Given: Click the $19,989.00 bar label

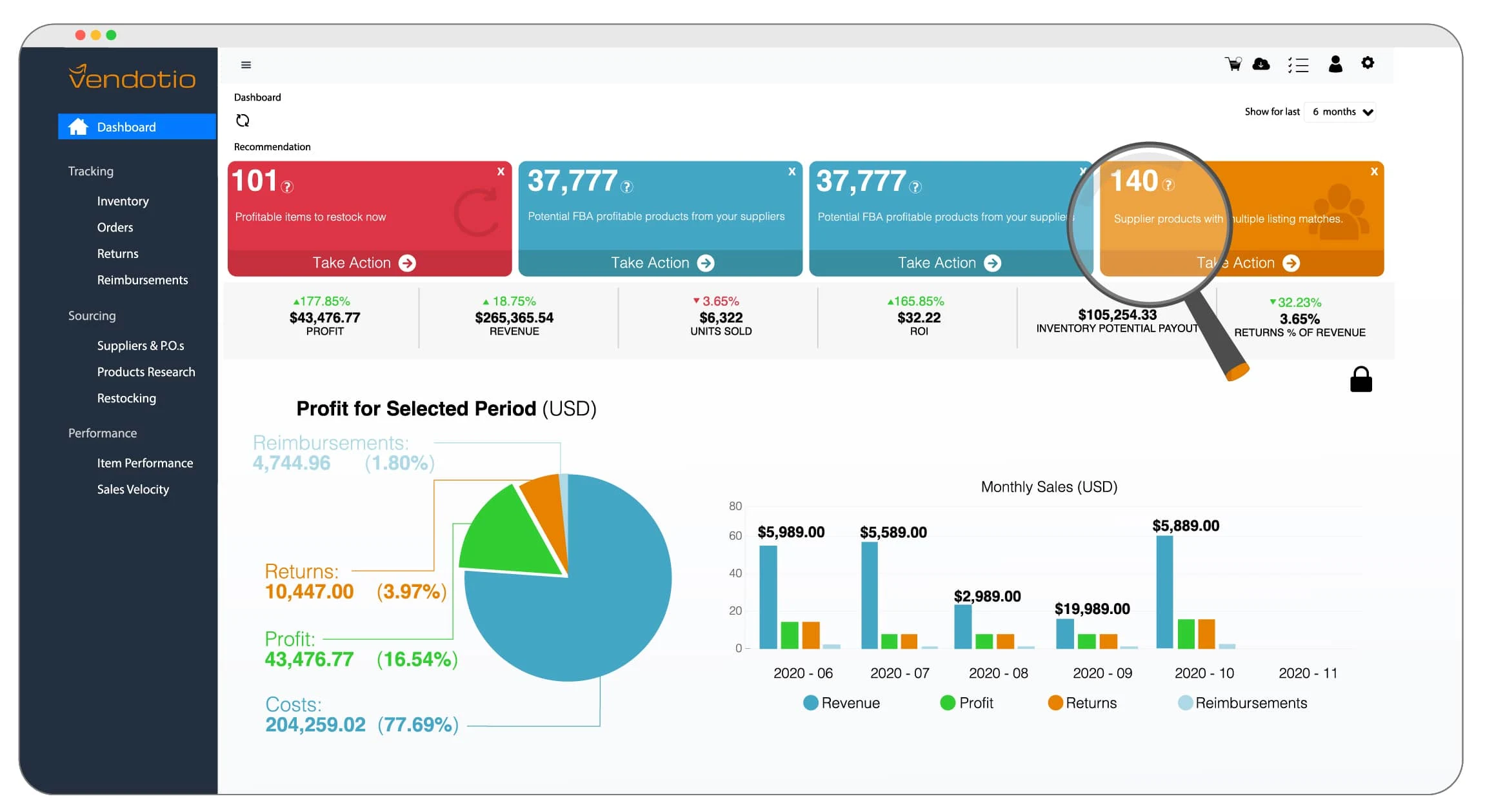Looking at the screenshot, I should point(1092,609).
